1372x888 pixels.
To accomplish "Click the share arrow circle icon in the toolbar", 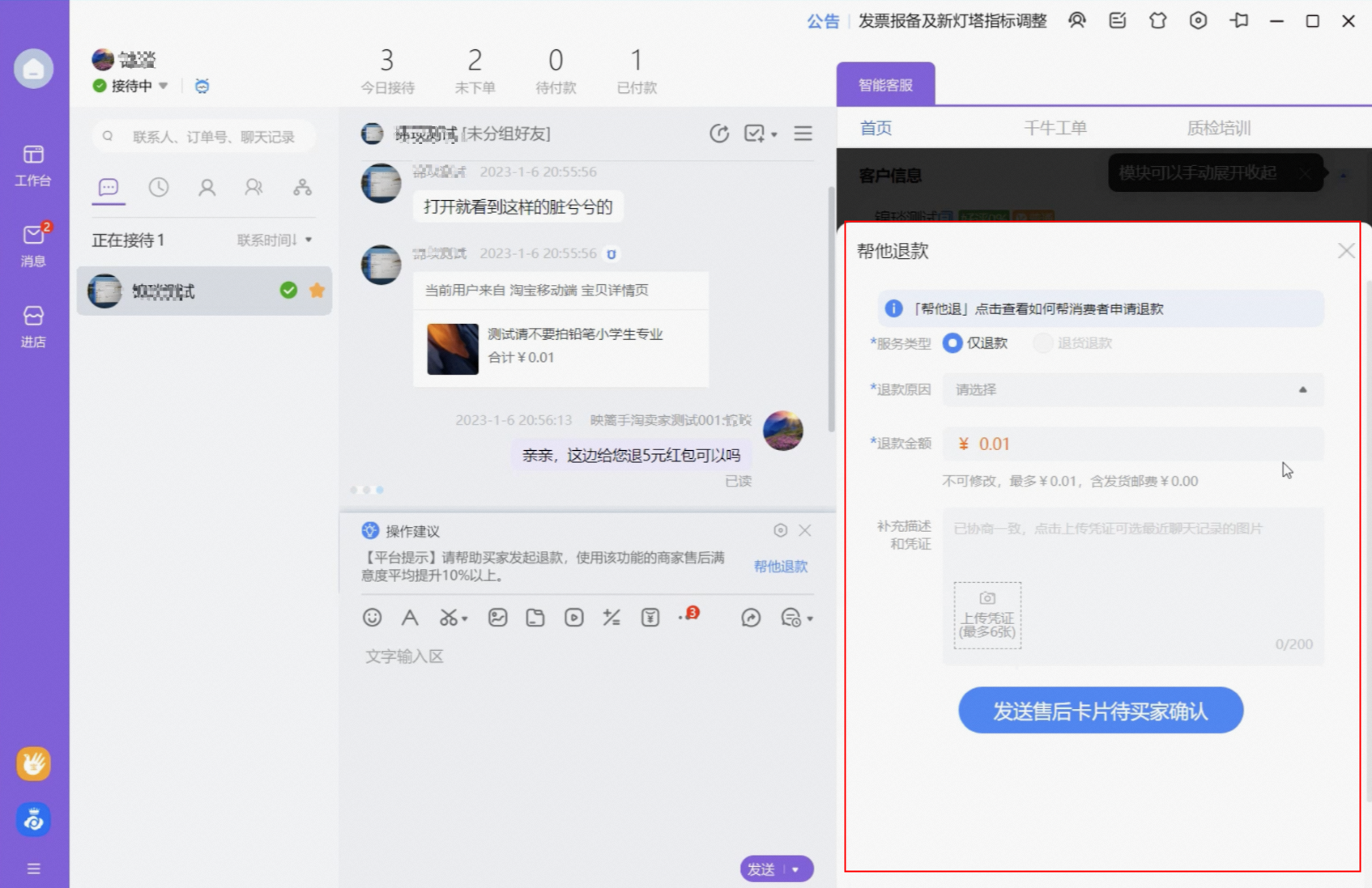I will [751, 618].
